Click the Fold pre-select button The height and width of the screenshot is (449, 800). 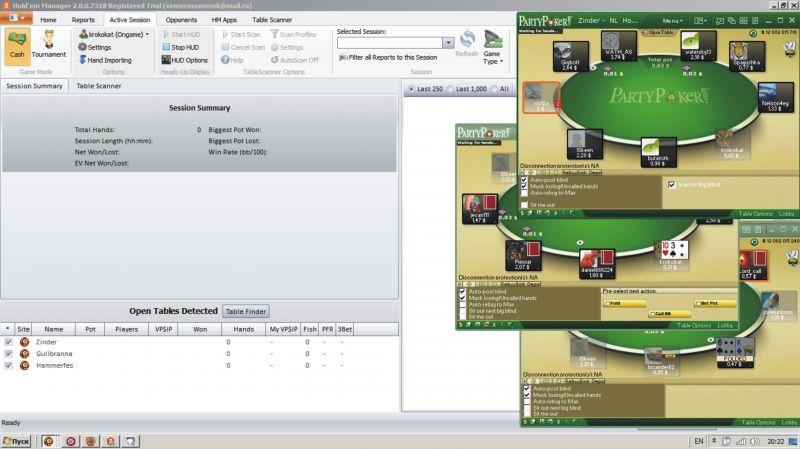pos(624,303)
